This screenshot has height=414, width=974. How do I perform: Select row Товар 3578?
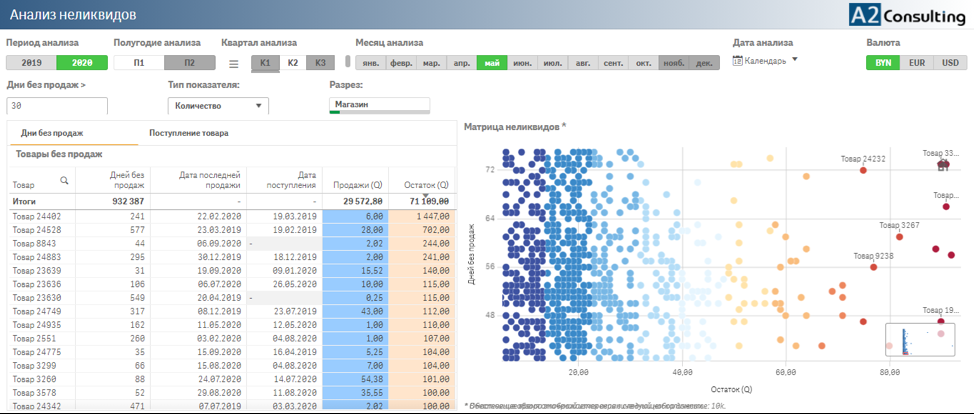tap(232, 393)
